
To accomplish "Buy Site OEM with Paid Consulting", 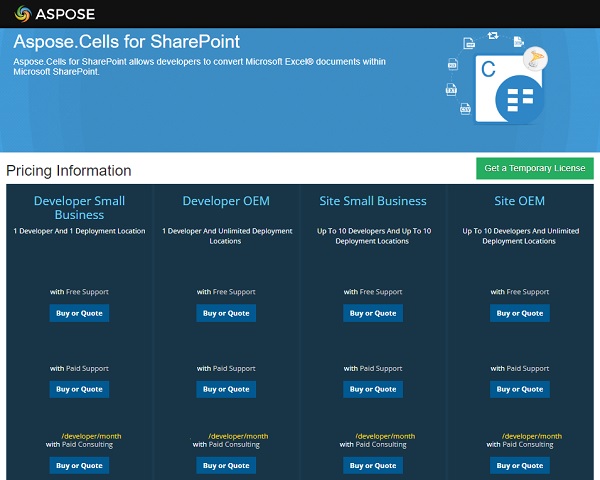I will [520, 465].
